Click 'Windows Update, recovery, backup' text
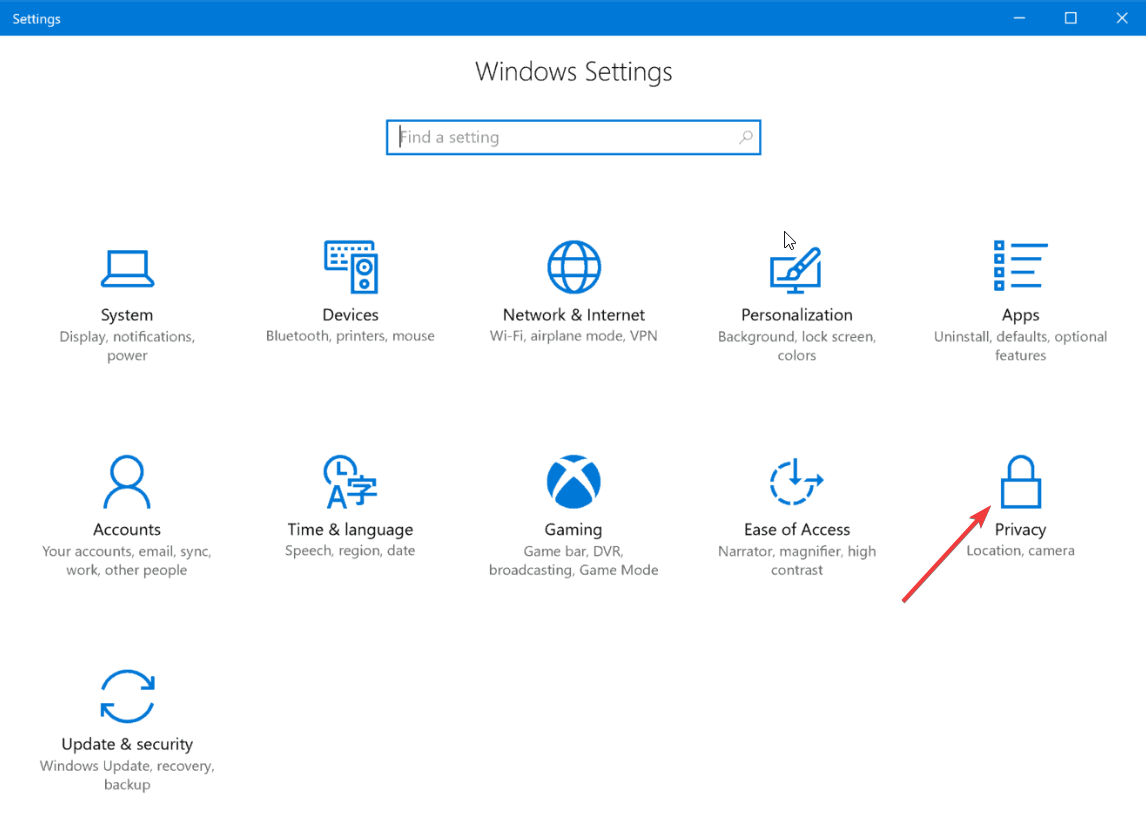The image size is (1146, 814). pyautogui.click(x=127, y=775)
